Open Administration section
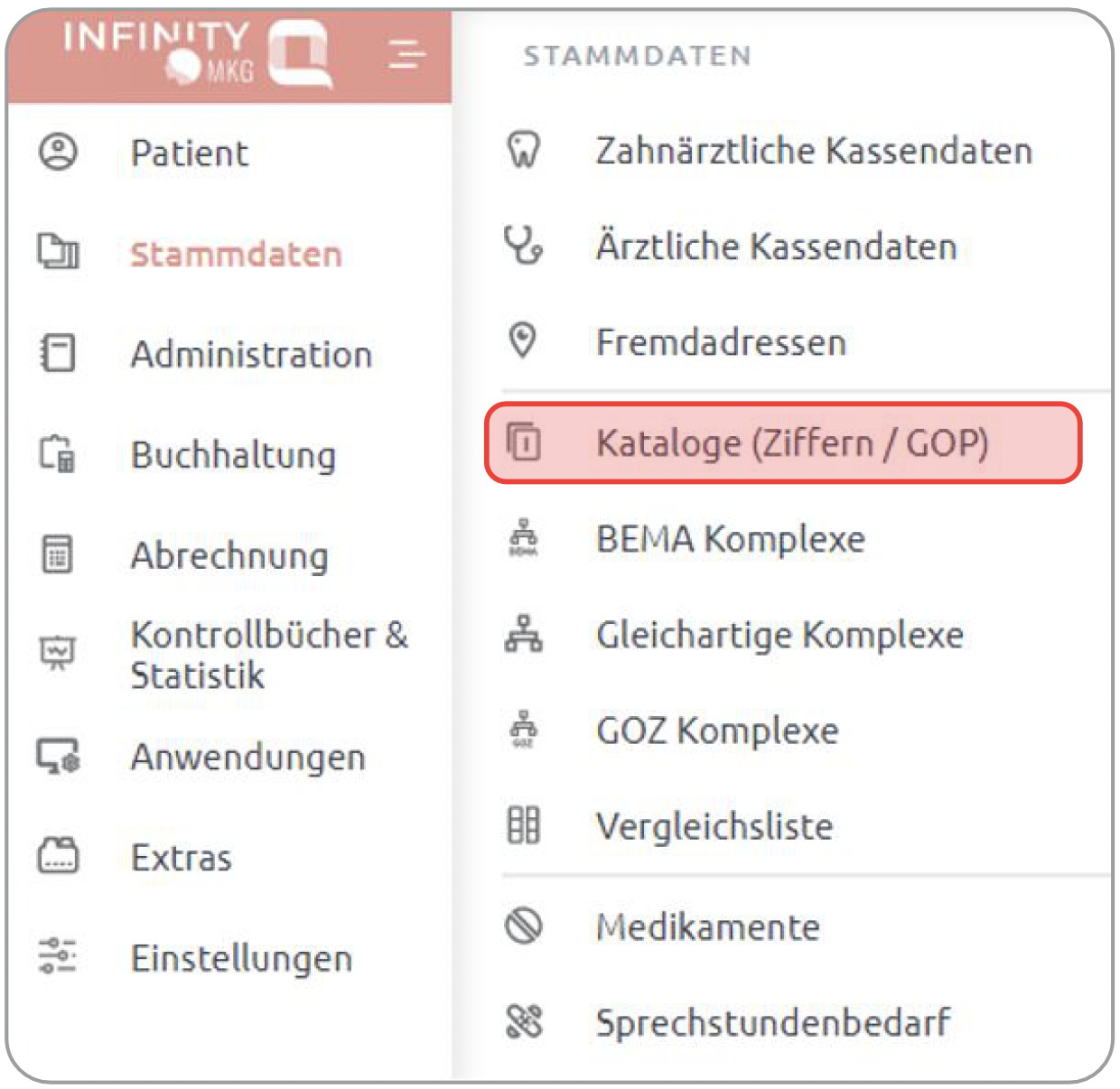This screenshot has width=1120, height=1089. pyautogui.click(x=251, y=354)
